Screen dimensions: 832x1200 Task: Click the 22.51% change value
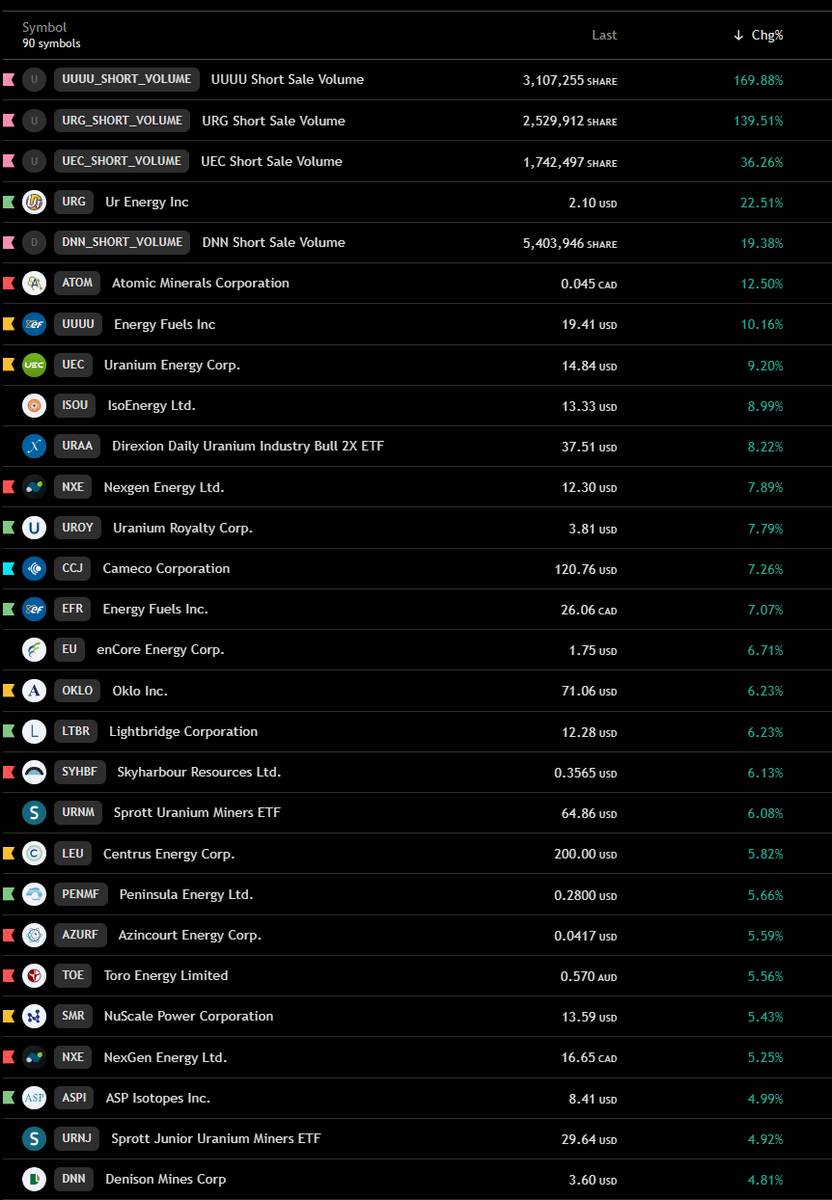pos(762,202)
